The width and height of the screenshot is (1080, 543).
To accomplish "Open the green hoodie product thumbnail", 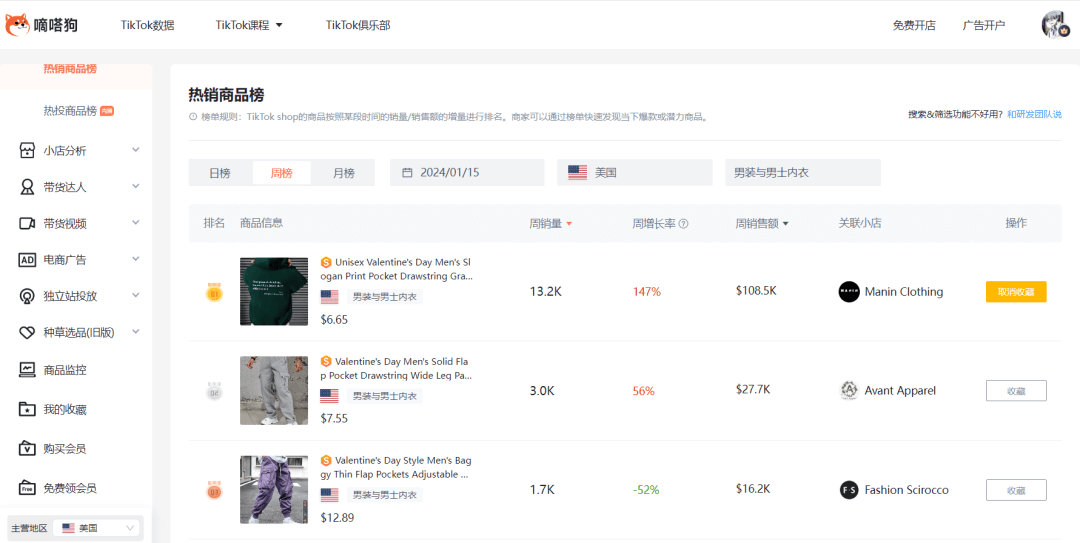I will click(274, 292).
